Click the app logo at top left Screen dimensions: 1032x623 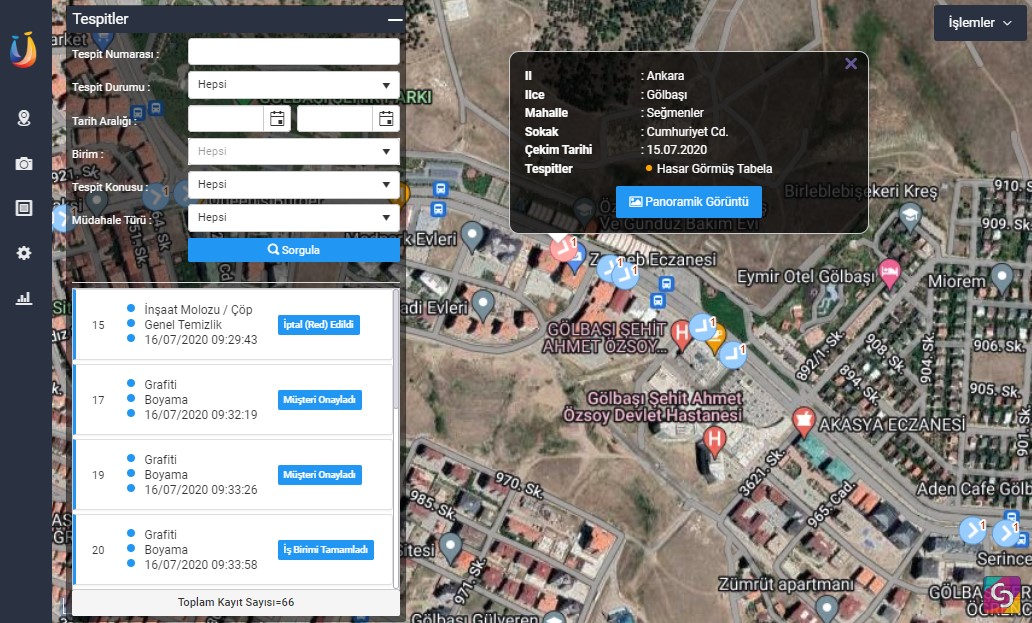tap(24, 50)
